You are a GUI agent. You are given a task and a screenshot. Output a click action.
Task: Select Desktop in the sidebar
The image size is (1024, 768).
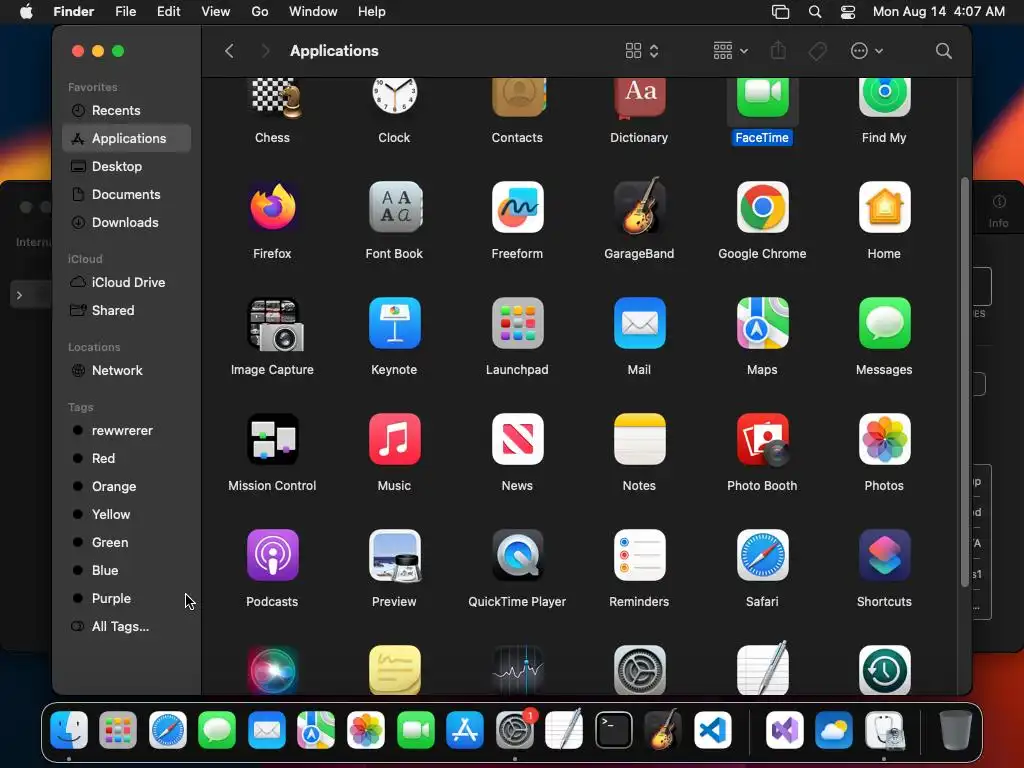click(127, 167)
